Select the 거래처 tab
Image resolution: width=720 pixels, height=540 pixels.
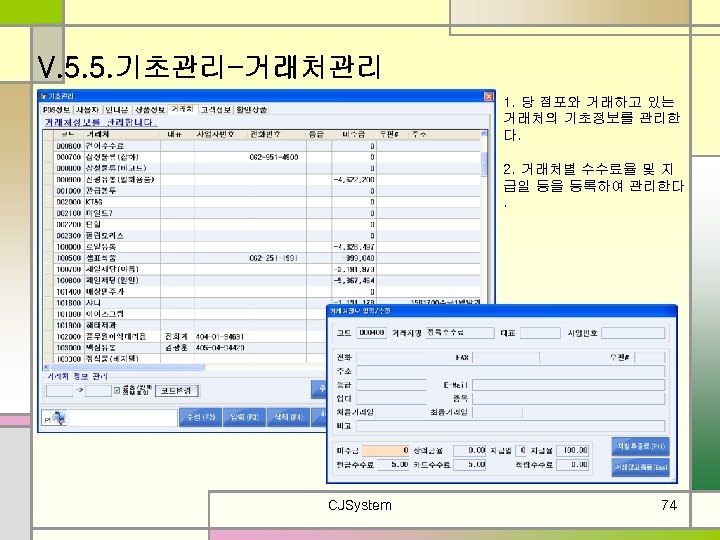click(x=182, y=109)
